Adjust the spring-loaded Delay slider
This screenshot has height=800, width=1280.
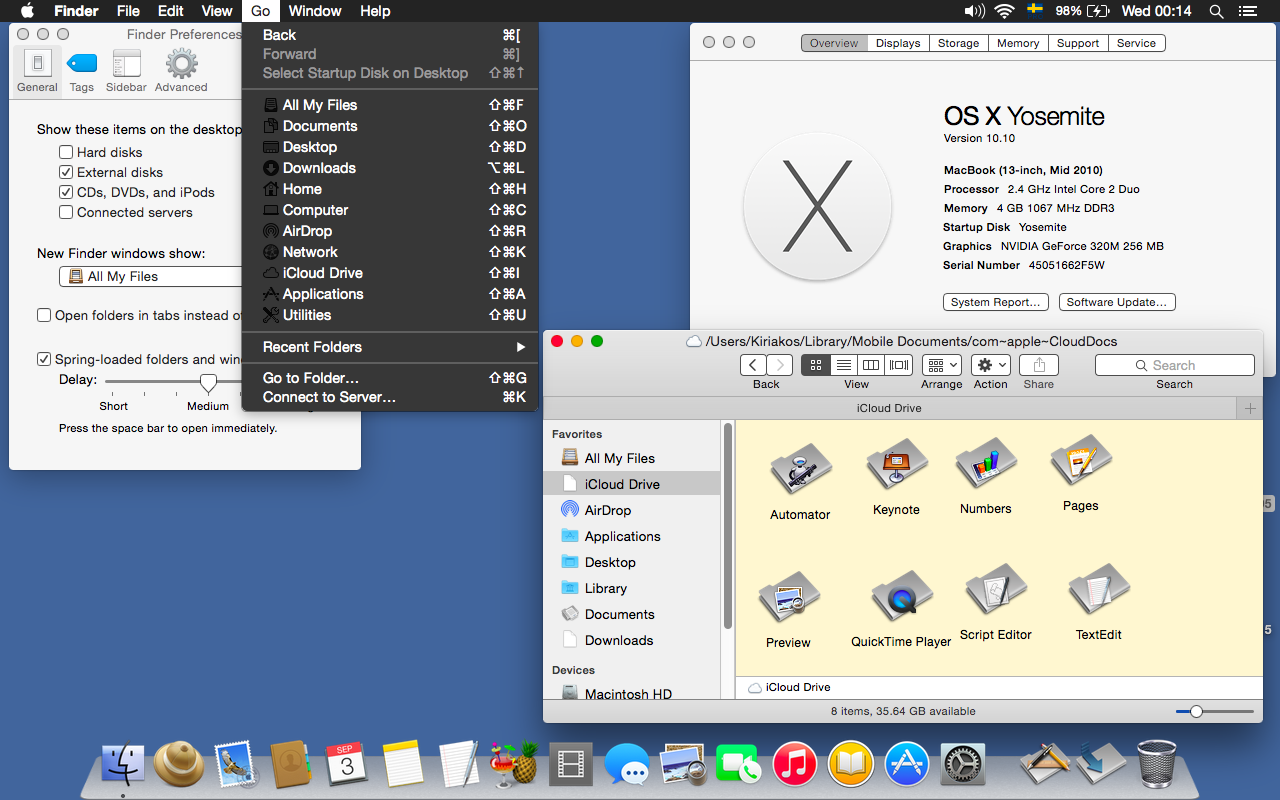(208, 382)
